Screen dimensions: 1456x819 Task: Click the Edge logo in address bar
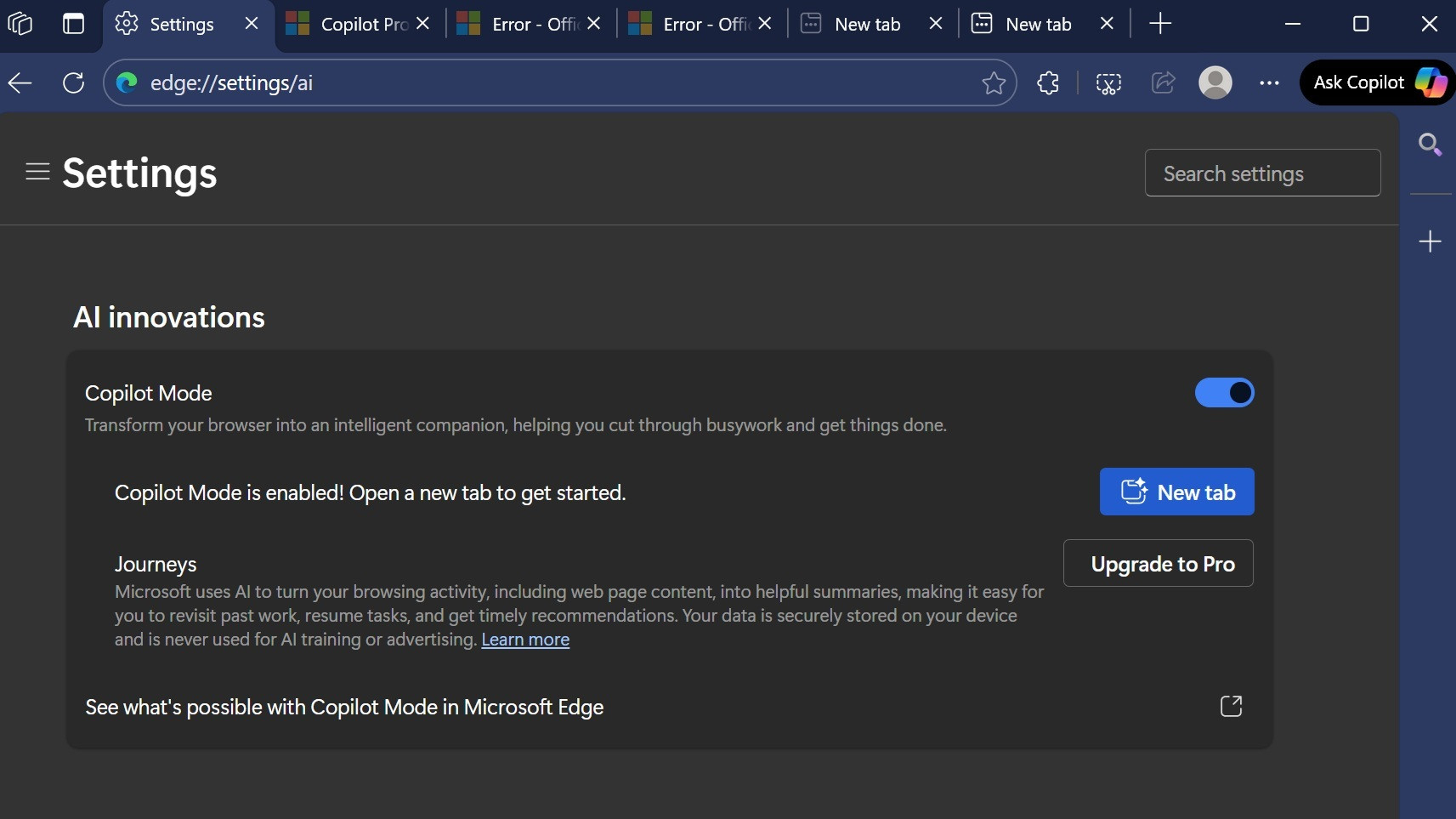127,82
